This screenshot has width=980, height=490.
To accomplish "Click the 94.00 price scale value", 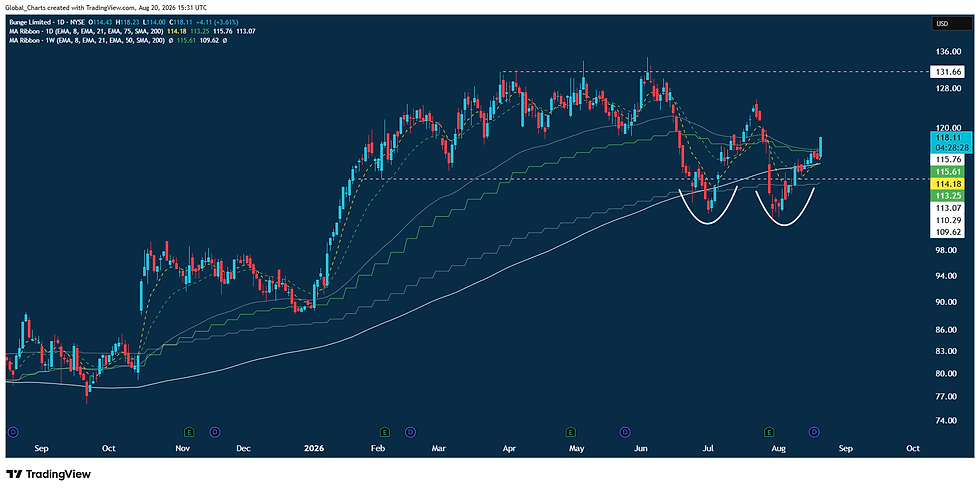I will pyautogui.click(x=948, y=276).
